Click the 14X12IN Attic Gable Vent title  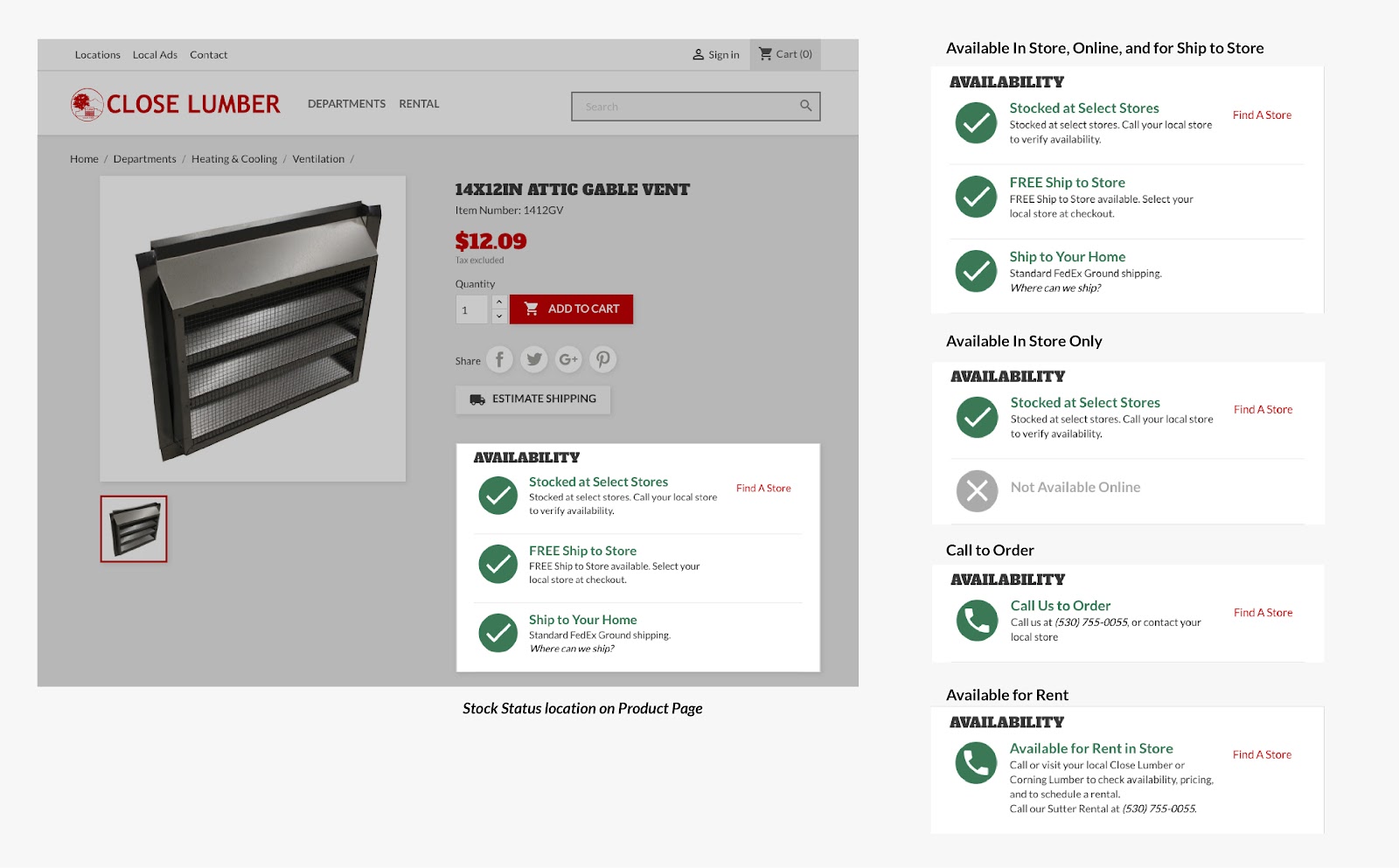tap(572, 190)
